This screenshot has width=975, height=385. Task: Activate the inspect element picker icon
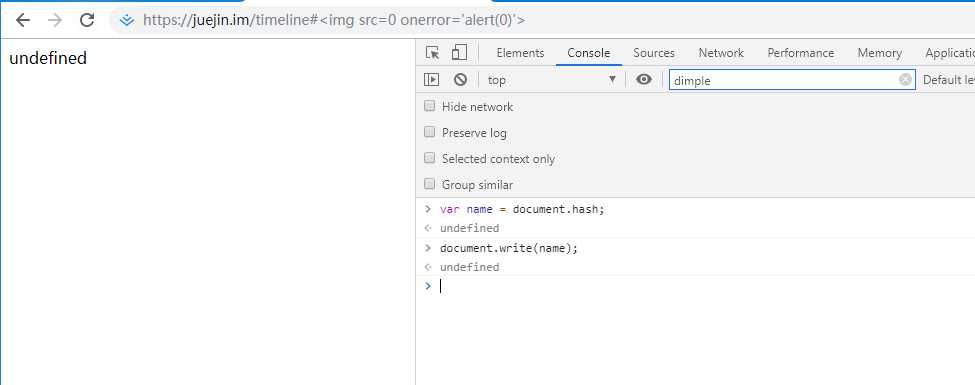pyautogui.click(x=433, y=53)
